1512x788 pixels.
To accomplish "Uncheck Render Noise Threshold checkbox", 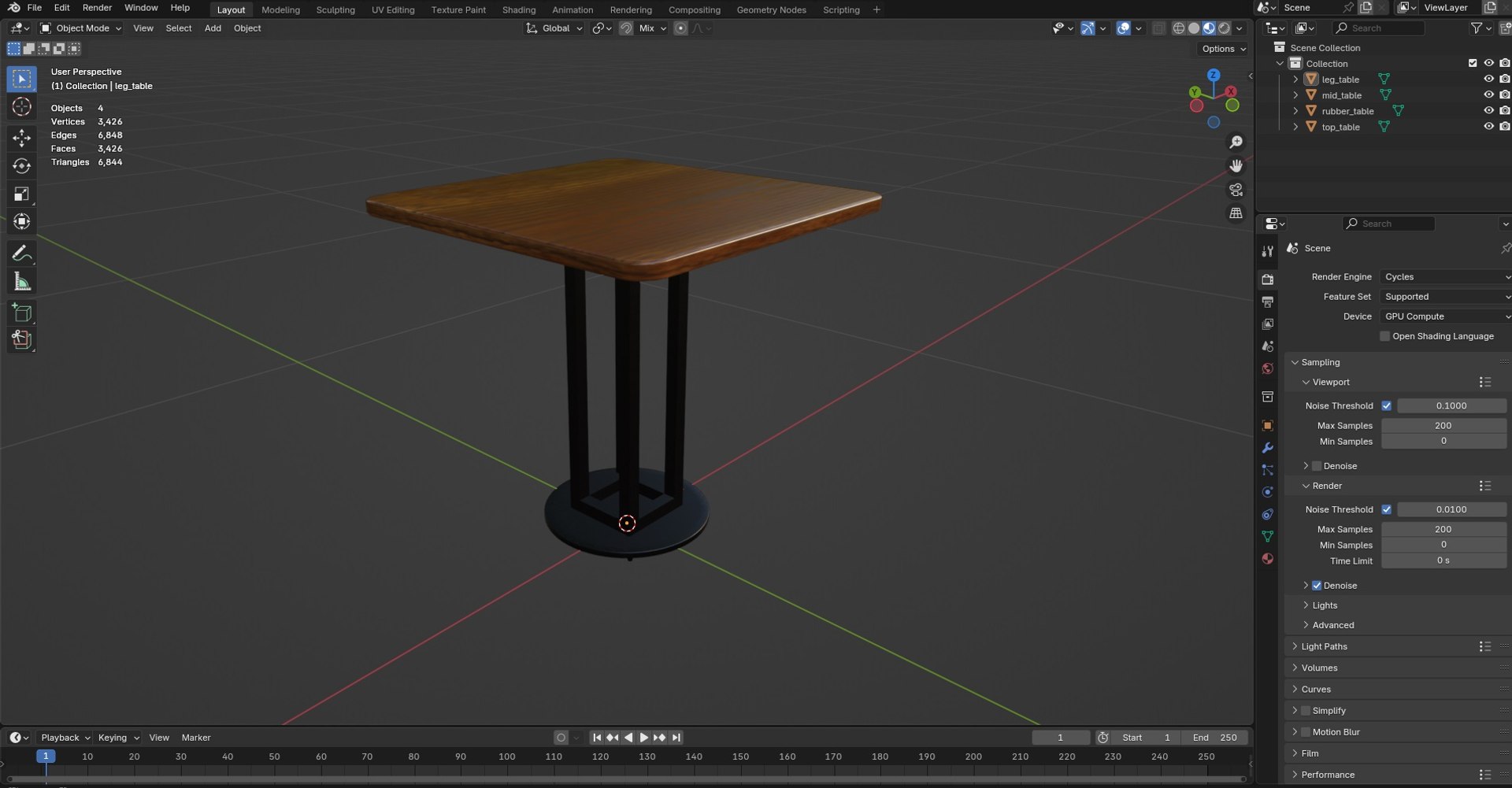I will (1387, 510).
